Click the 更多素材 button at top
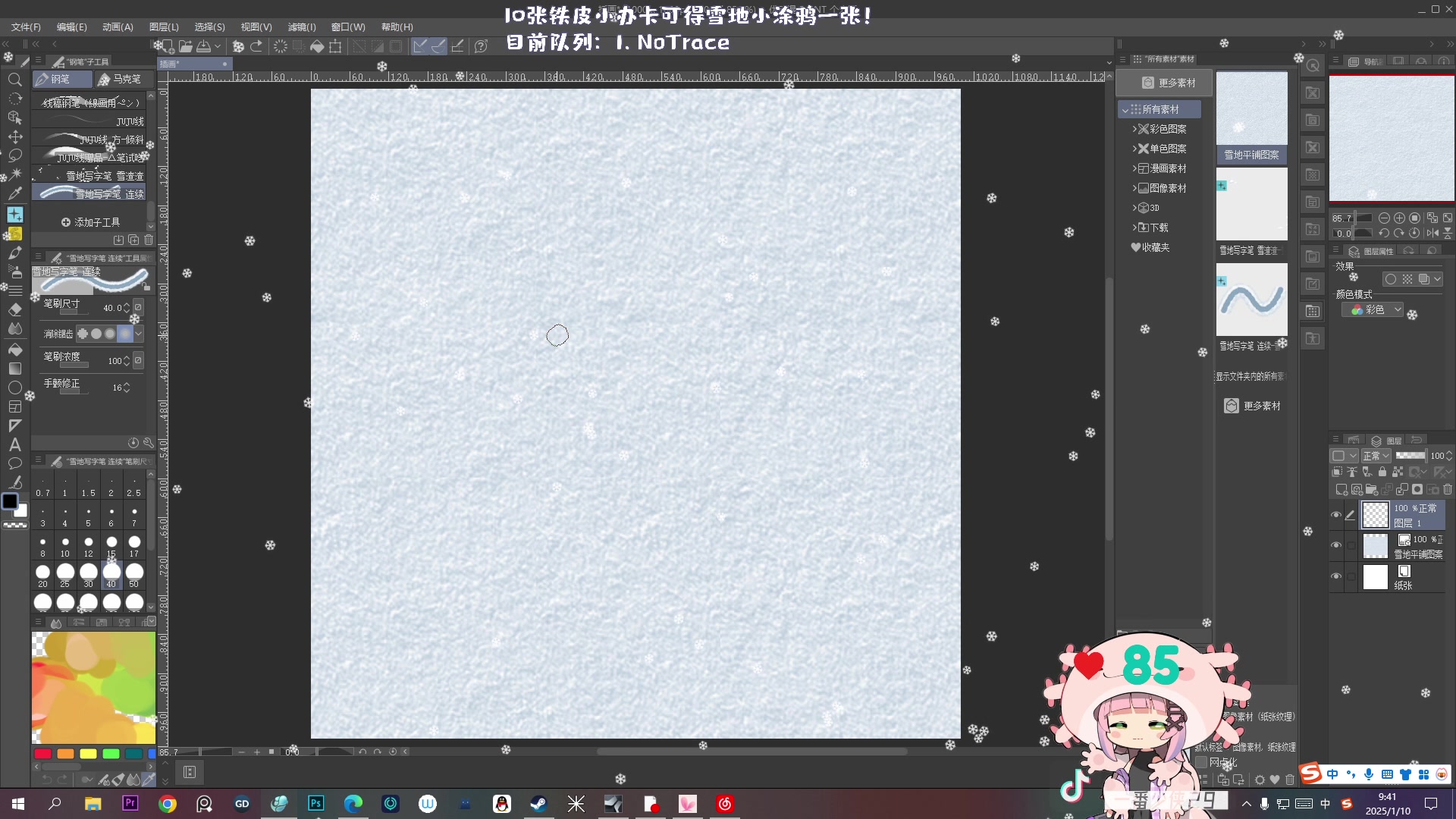1456x819 pixels. [1169, 83]
